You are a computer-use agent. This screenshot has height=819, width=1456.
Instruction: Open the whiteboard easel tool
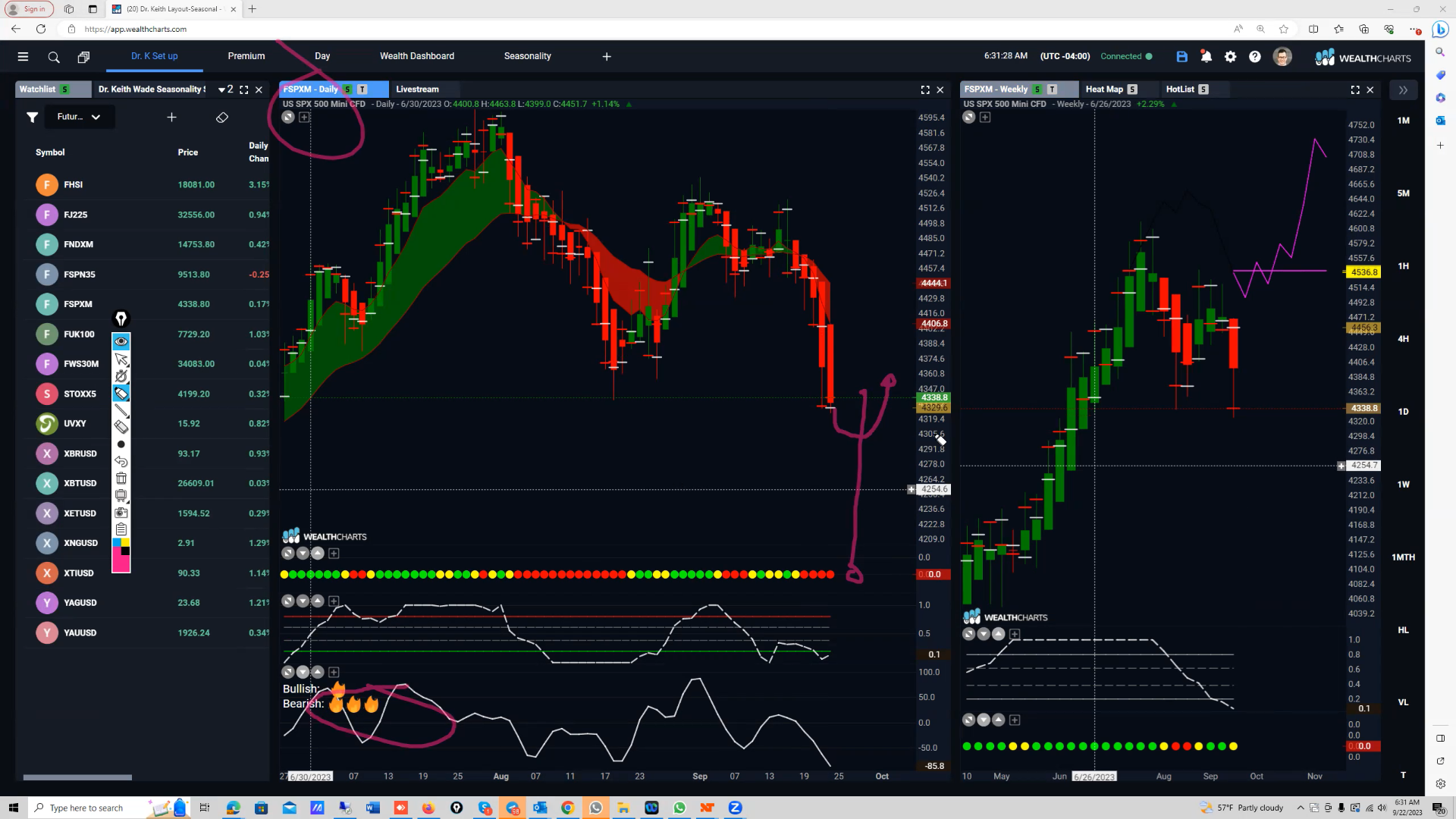coord(121,495)
